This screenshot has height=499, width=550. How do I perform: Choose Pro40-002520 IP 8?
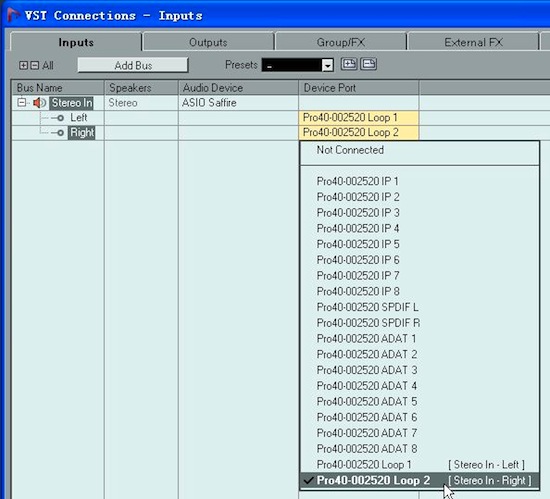[420, 291]
